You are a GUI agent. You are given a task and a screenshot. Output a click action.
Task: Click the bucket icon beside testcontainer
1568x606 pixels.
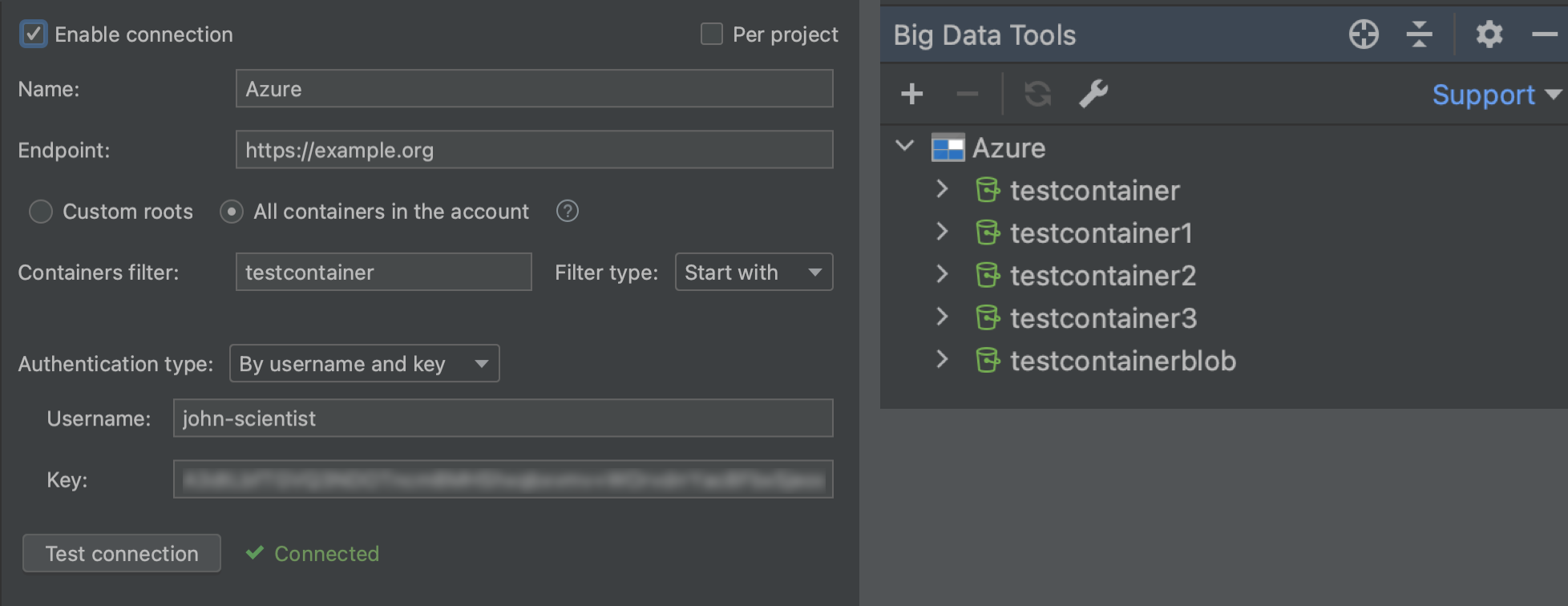pos(988,190)
